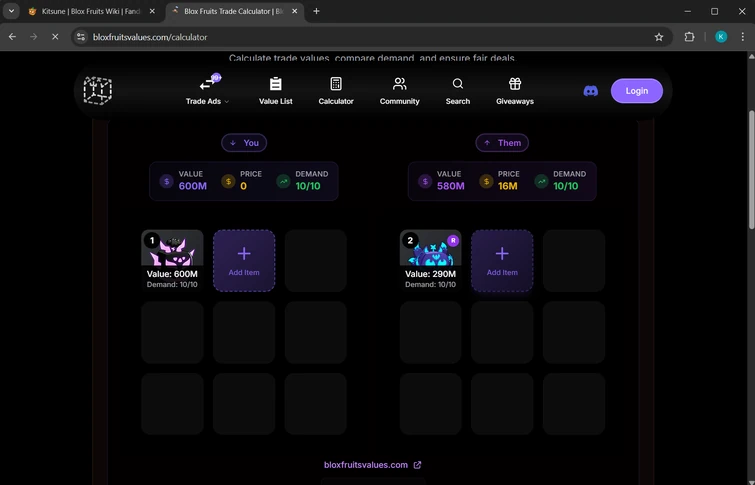The image size is (755, 485).
Task: Select the 600M Kitsune fruit item
Action: (172, 260)
